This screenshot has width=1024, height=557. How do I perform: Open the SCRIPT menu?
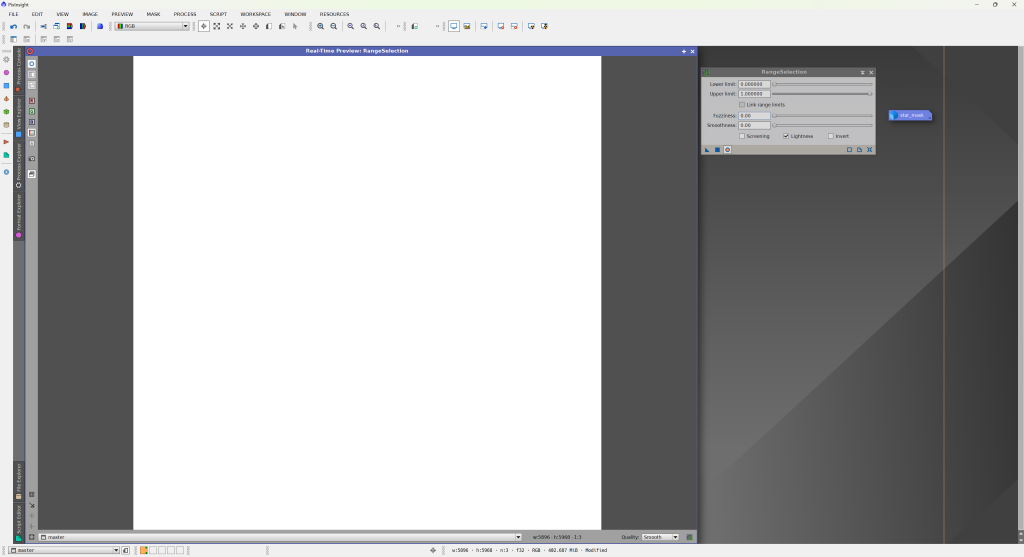[218, 14]
